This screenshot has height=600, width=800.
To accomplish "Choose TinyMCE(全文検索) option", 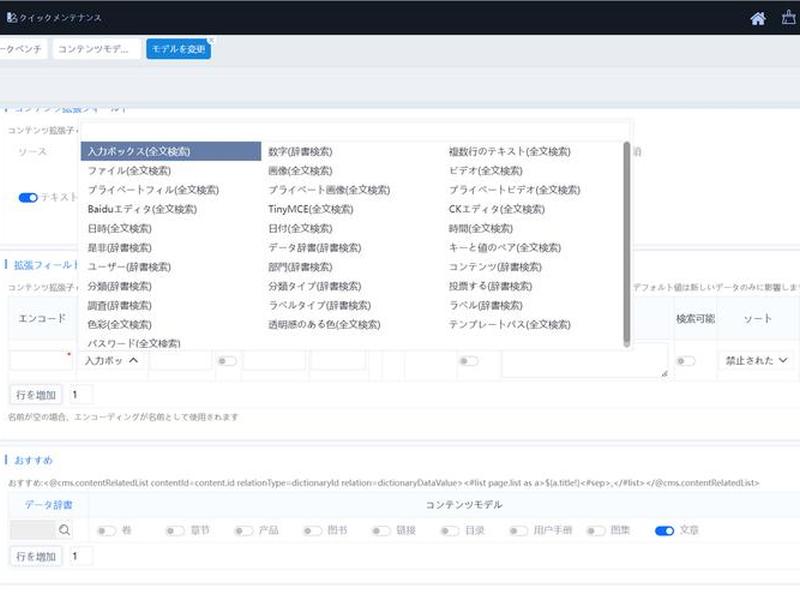I will (311, 209).
